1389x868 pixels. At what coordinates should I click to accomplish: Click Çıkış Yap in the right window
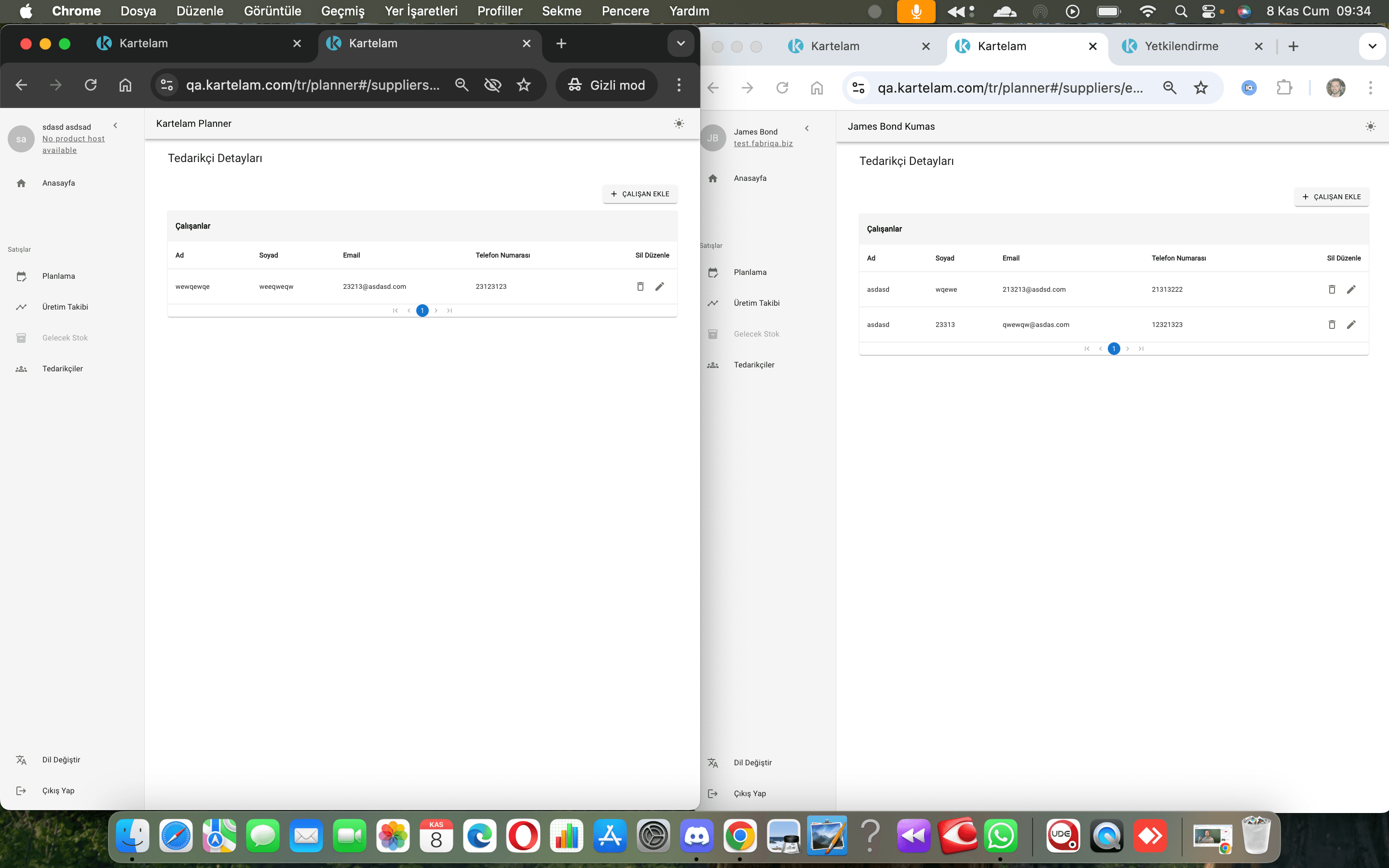click(749, 793)
